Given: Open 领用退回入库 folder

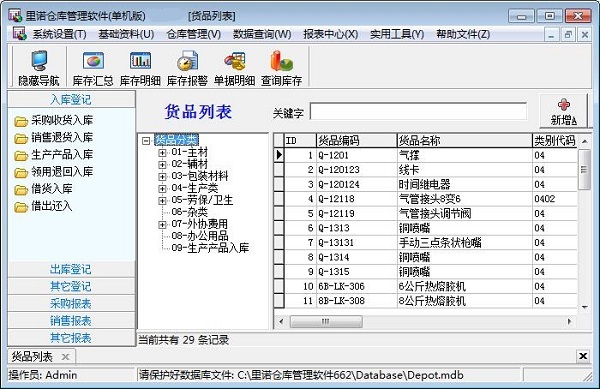Looking at the screenshot, I should 21,173.
